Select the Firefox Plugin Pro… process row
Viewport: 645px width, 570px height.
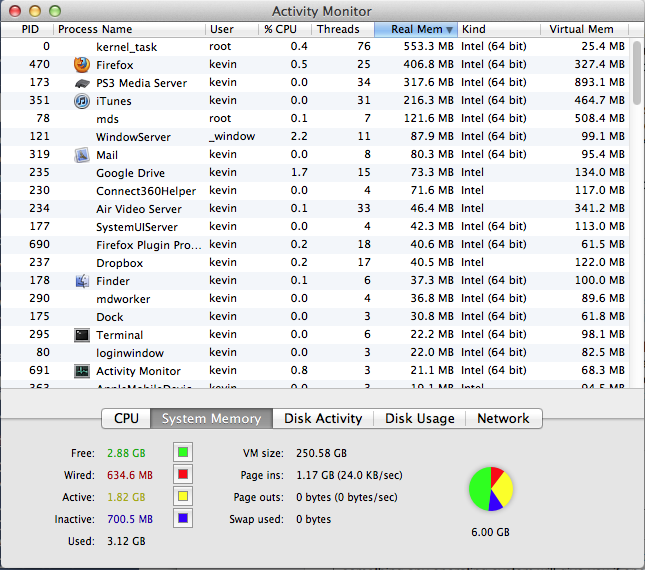[x=315, y=245]
